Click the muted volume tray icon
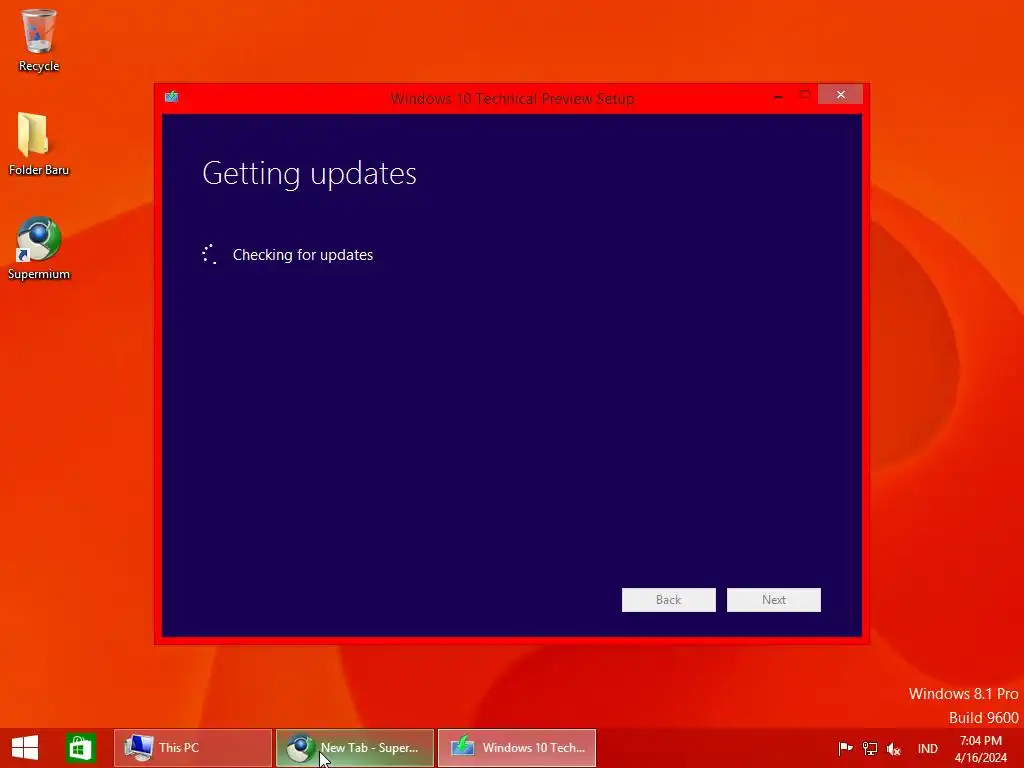 pyautogui.click(x=893, y=748)
